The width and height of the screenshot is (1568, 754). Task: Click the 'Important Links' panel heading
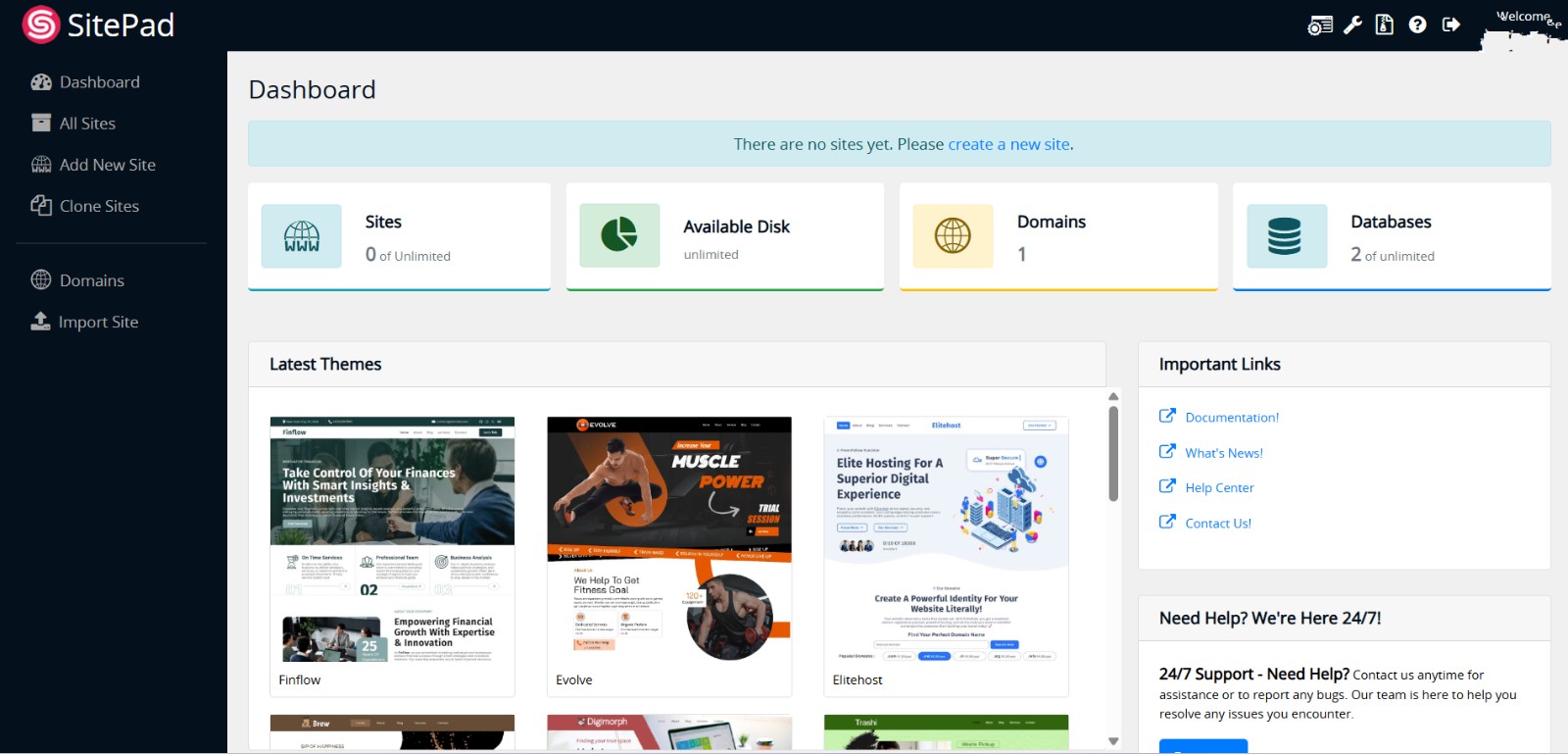[x=1220, y=364]
